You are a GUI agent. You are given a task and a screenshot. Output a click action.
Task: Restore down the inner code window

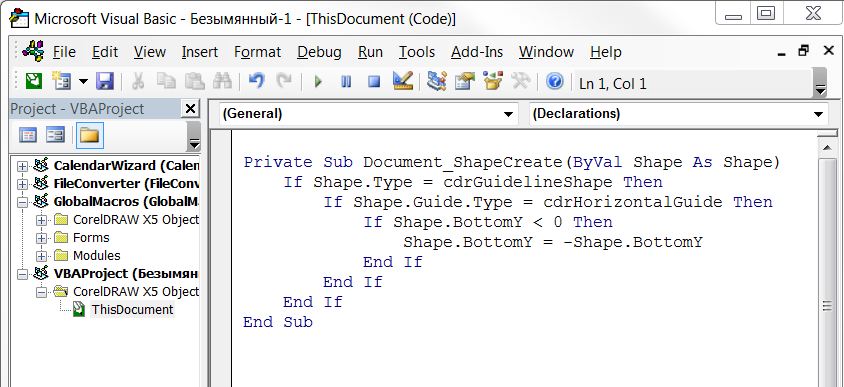point(804,51)
